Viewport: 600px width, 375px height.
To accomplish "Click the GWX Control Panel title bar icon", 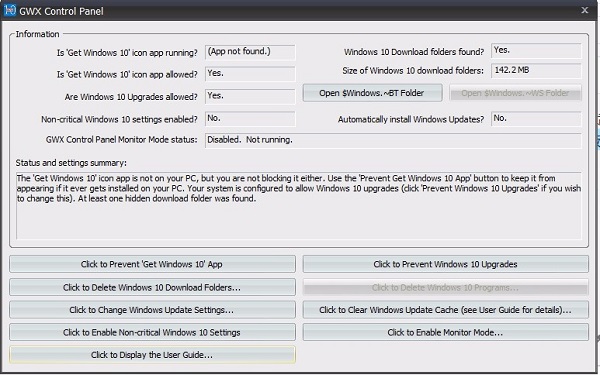I will (9, 10).
